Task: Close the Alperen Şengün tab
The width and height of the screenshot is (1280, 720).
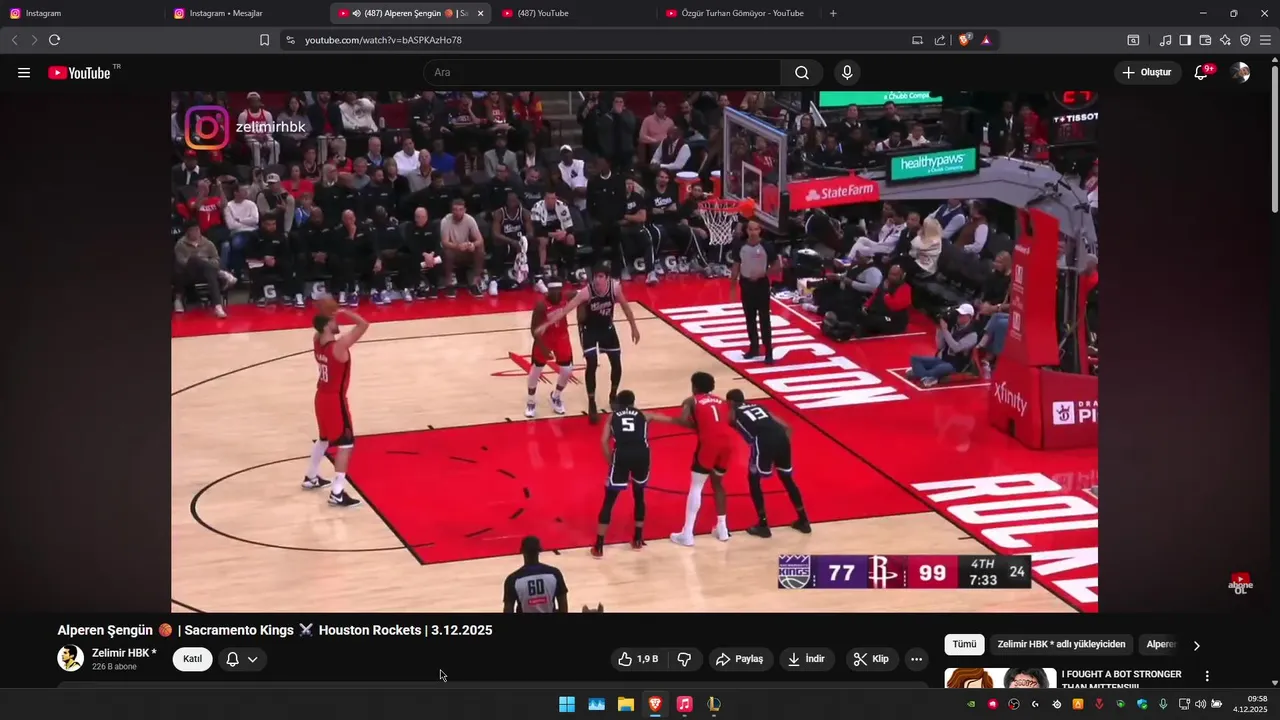Action: coord(480,13)
